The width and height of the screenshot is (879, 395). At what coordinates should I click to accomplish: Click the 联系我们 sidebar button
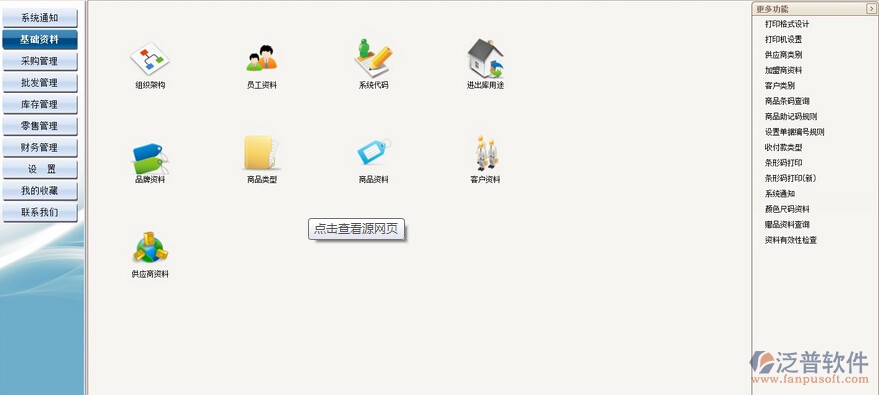(40, 212)
